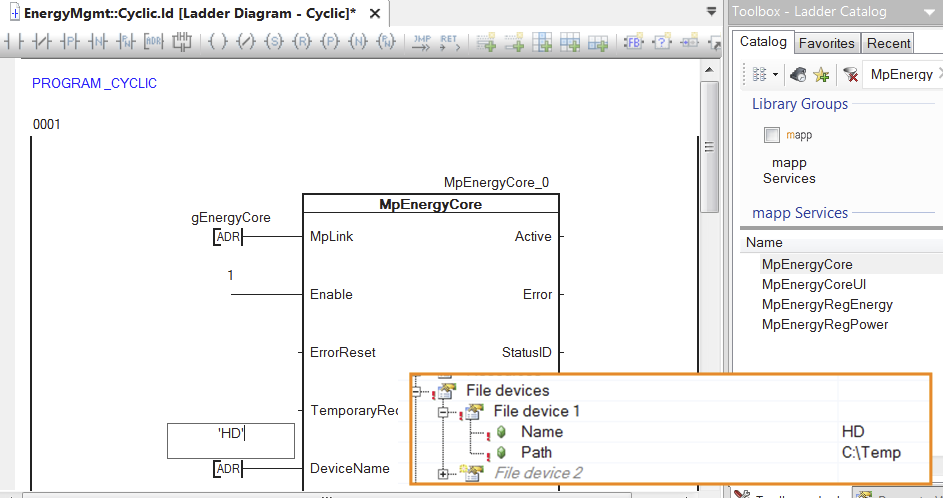
Task: Collapse the File devices tree node
Action: coord(417,391)
